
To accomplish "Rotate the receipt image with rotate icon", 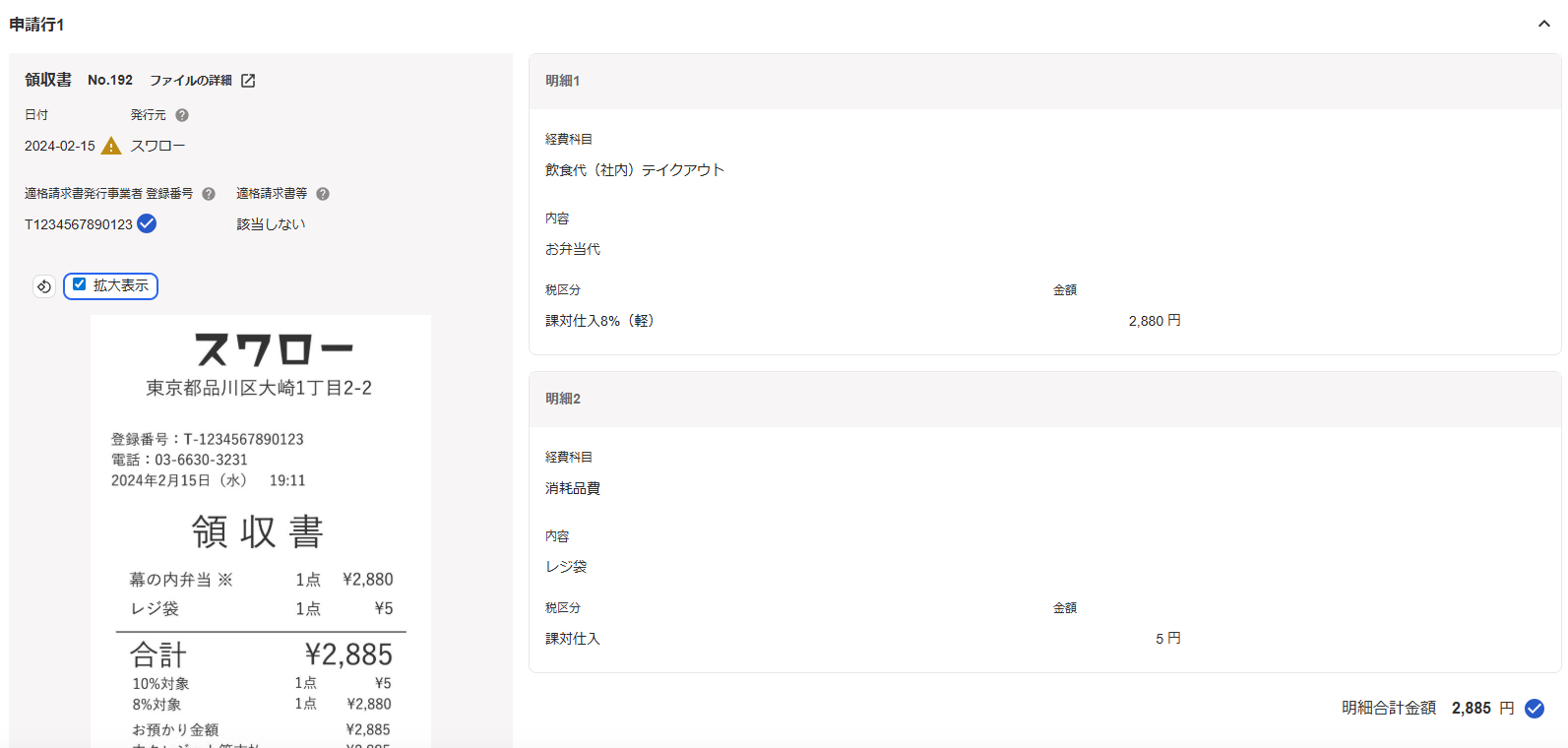I will [43, 286].
